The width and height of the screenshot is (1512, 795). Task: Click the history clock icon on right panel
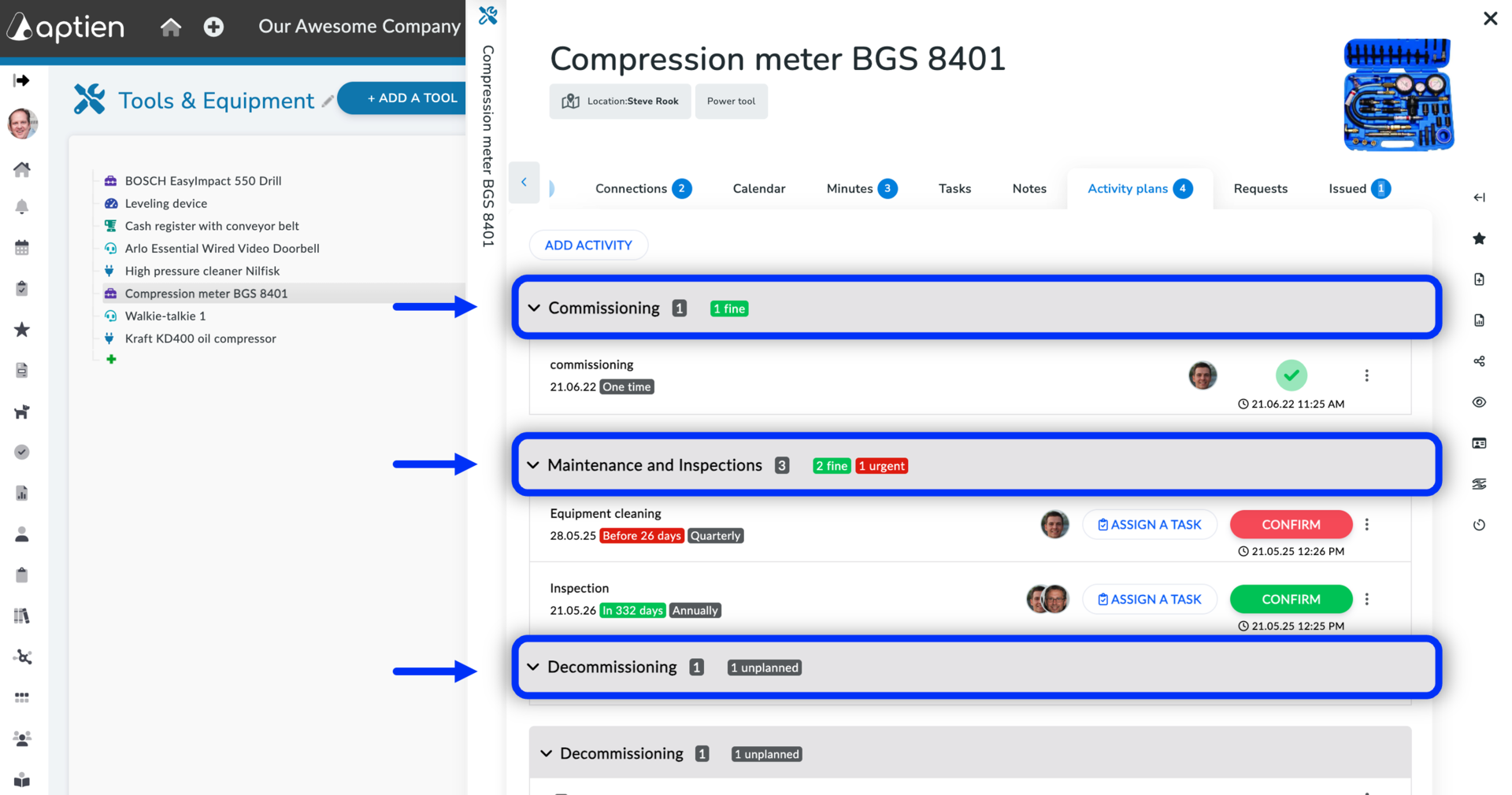(1479, 525)
